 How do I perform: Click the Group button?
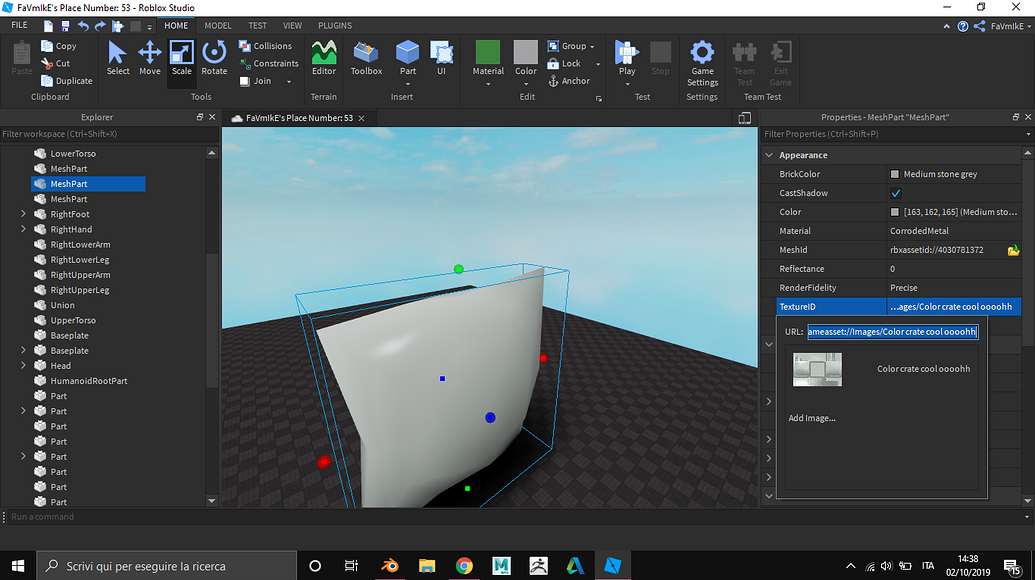(567, 46)
